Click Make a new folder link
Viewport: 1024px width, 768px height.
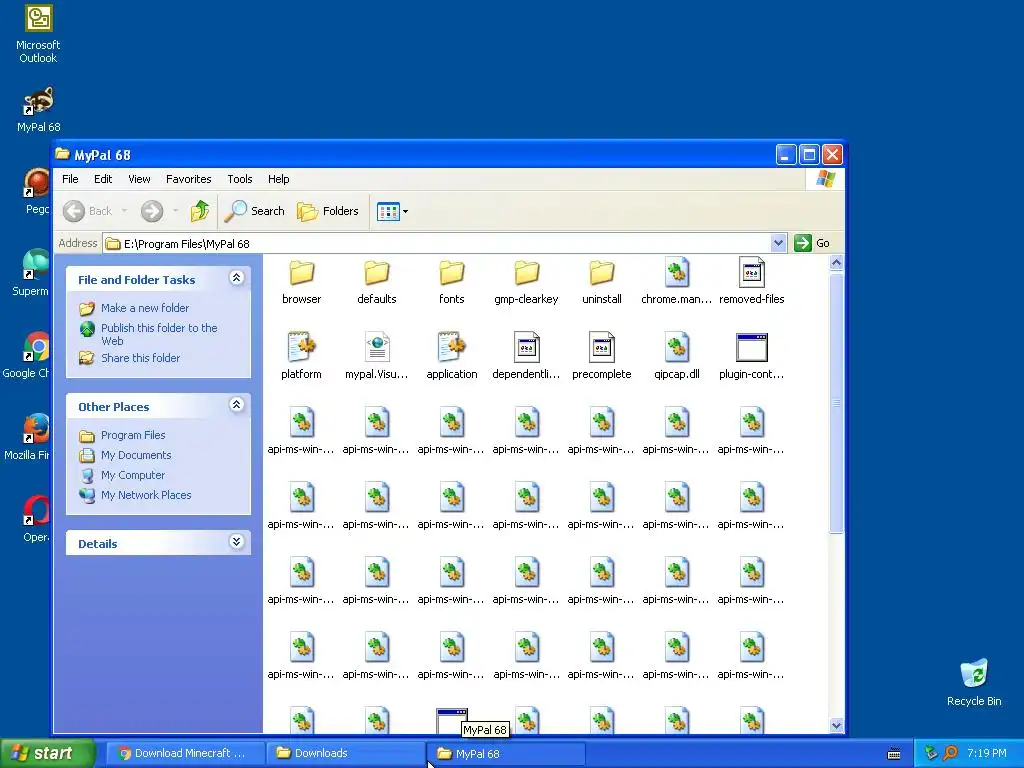click(x=144, y=308)
